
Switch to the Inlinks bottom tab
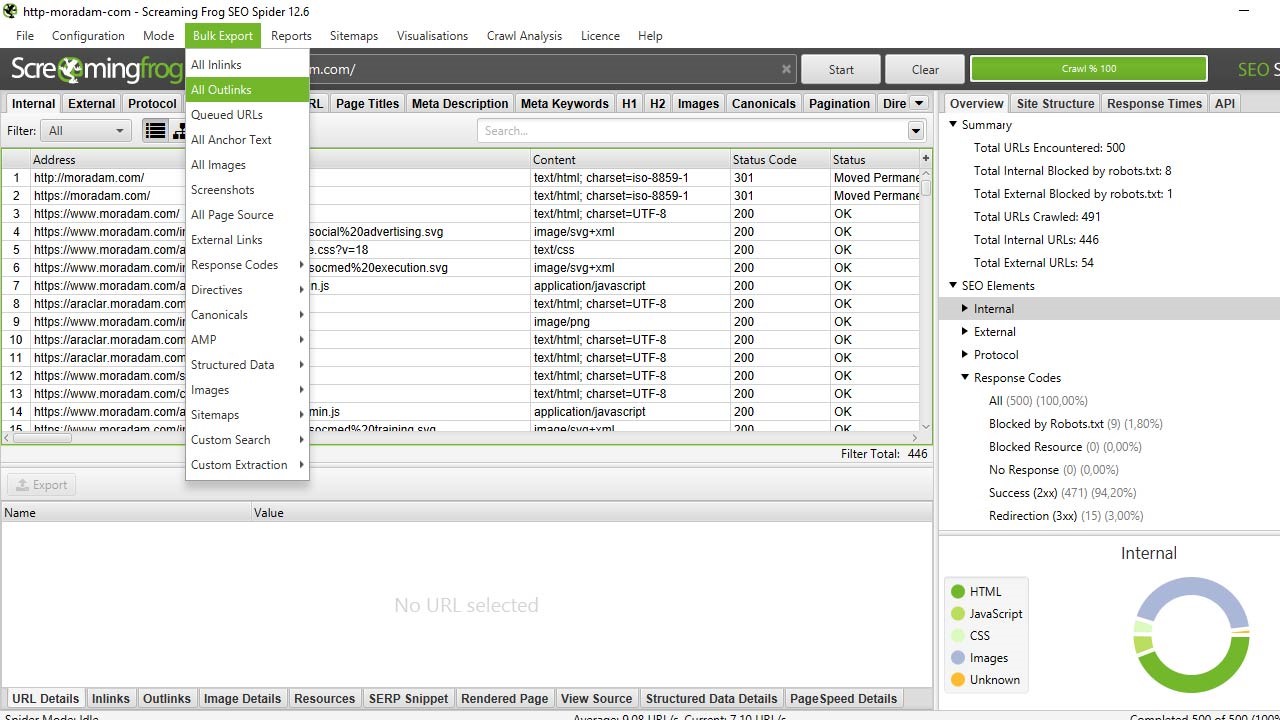(111, 699)
